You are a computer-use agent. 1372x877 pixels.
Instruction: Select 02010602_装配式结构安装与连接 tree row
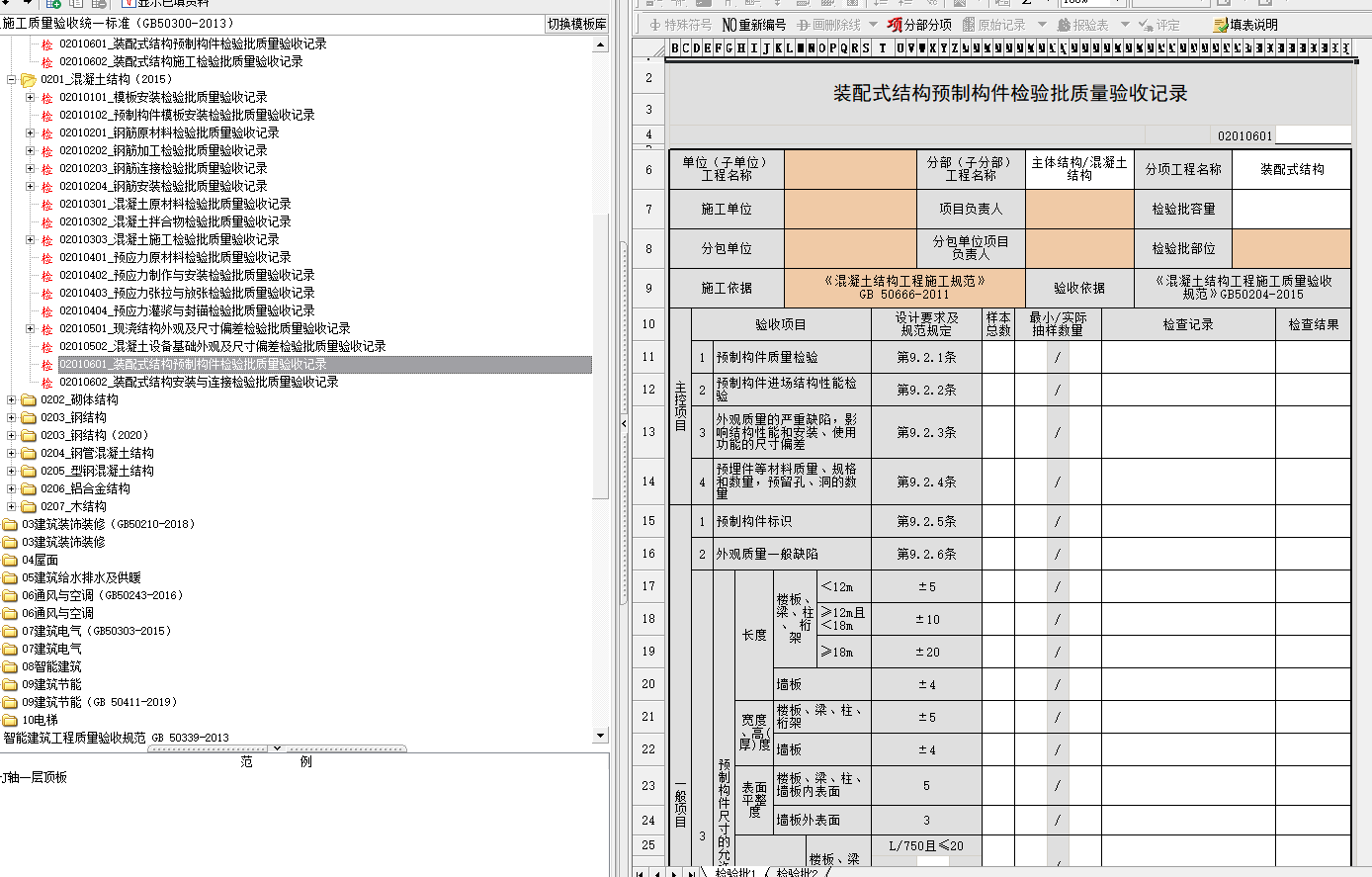coord(199,383)
